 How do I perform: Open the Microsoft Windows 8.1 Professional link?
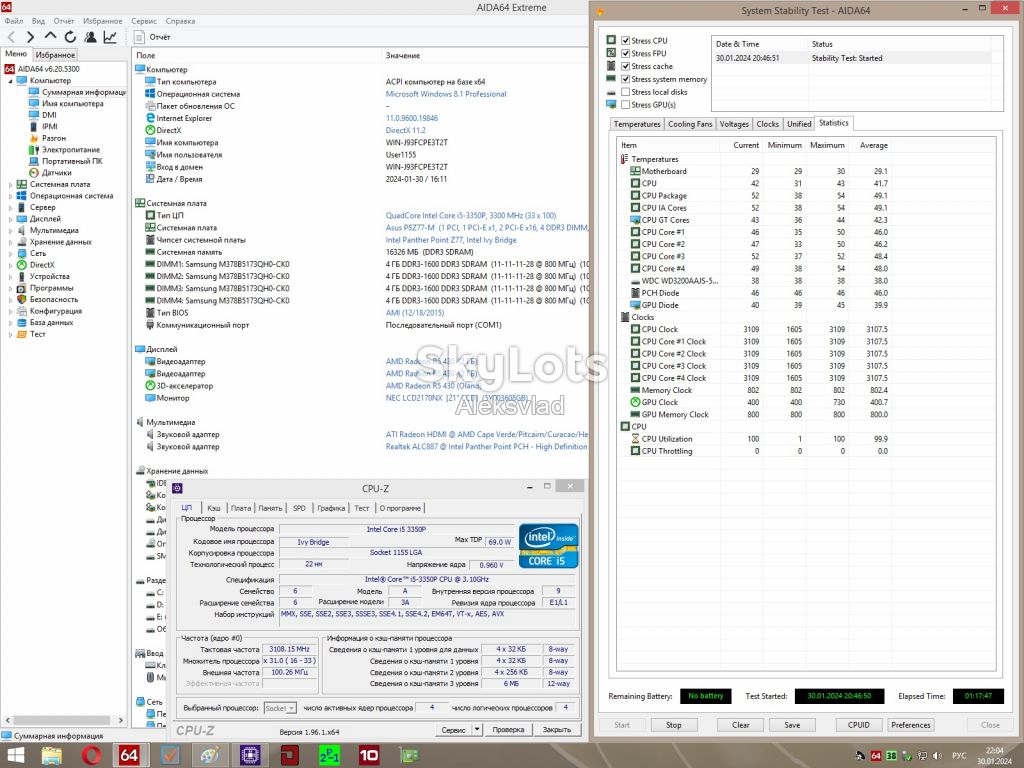446,94
